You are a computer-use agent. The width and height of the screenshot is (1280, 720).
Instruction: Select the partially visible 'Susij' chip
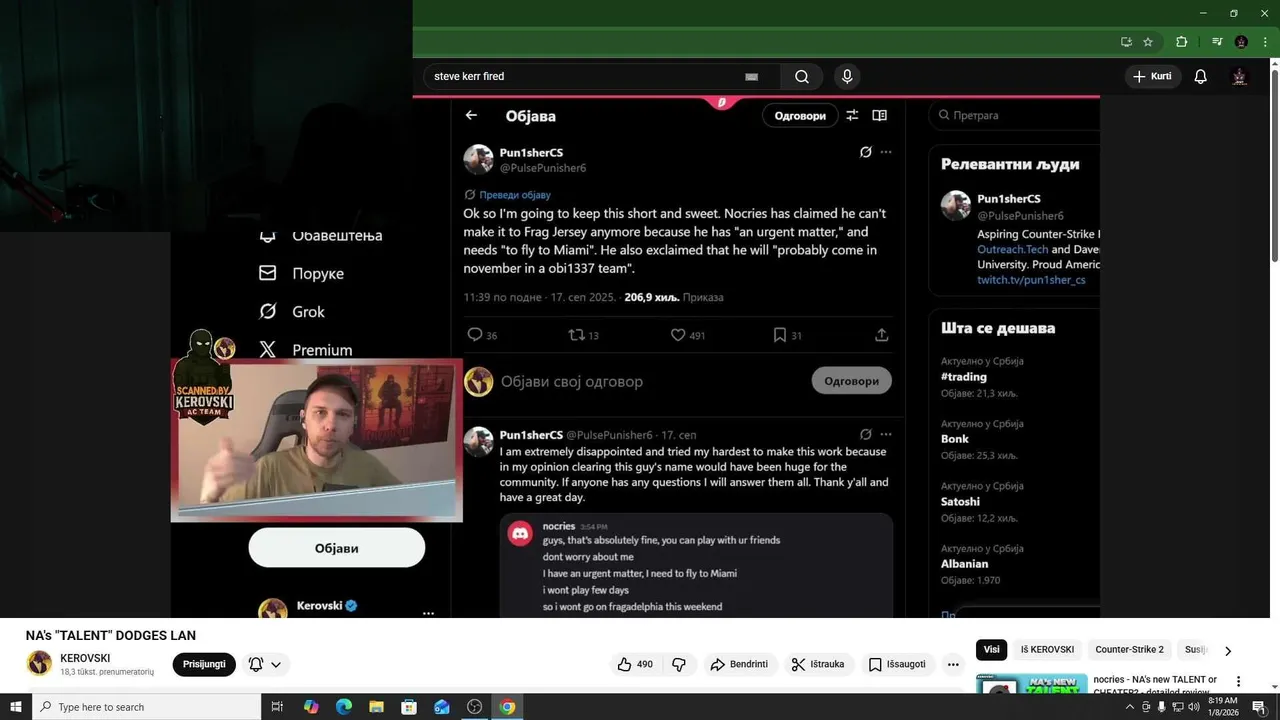click(x=1196, y=650)
